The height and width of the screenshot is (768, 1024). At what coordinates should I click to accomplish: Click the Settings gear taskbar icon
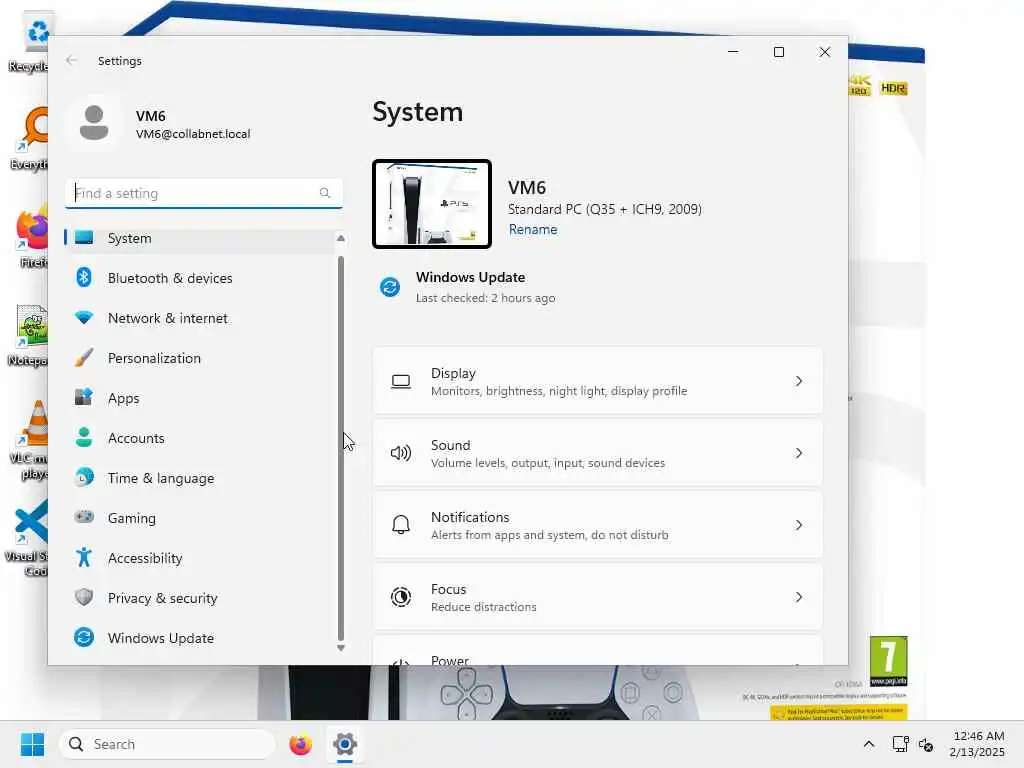[x=345, y=744]
